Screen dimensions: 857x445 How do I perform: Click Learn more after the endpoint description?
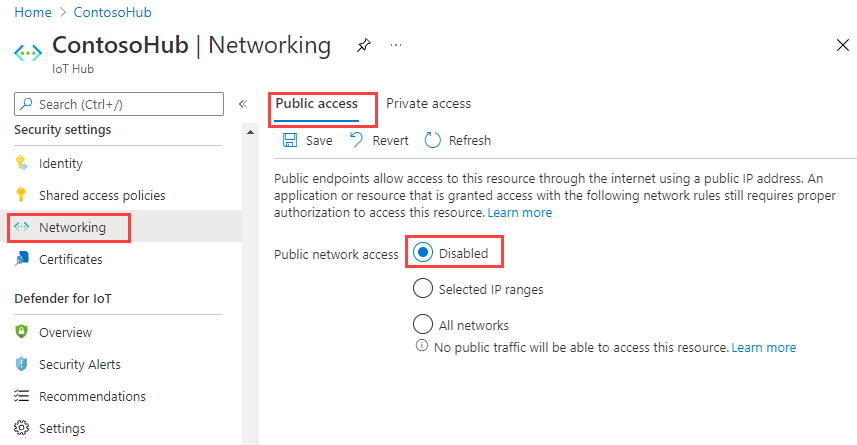tap(520, 213)
